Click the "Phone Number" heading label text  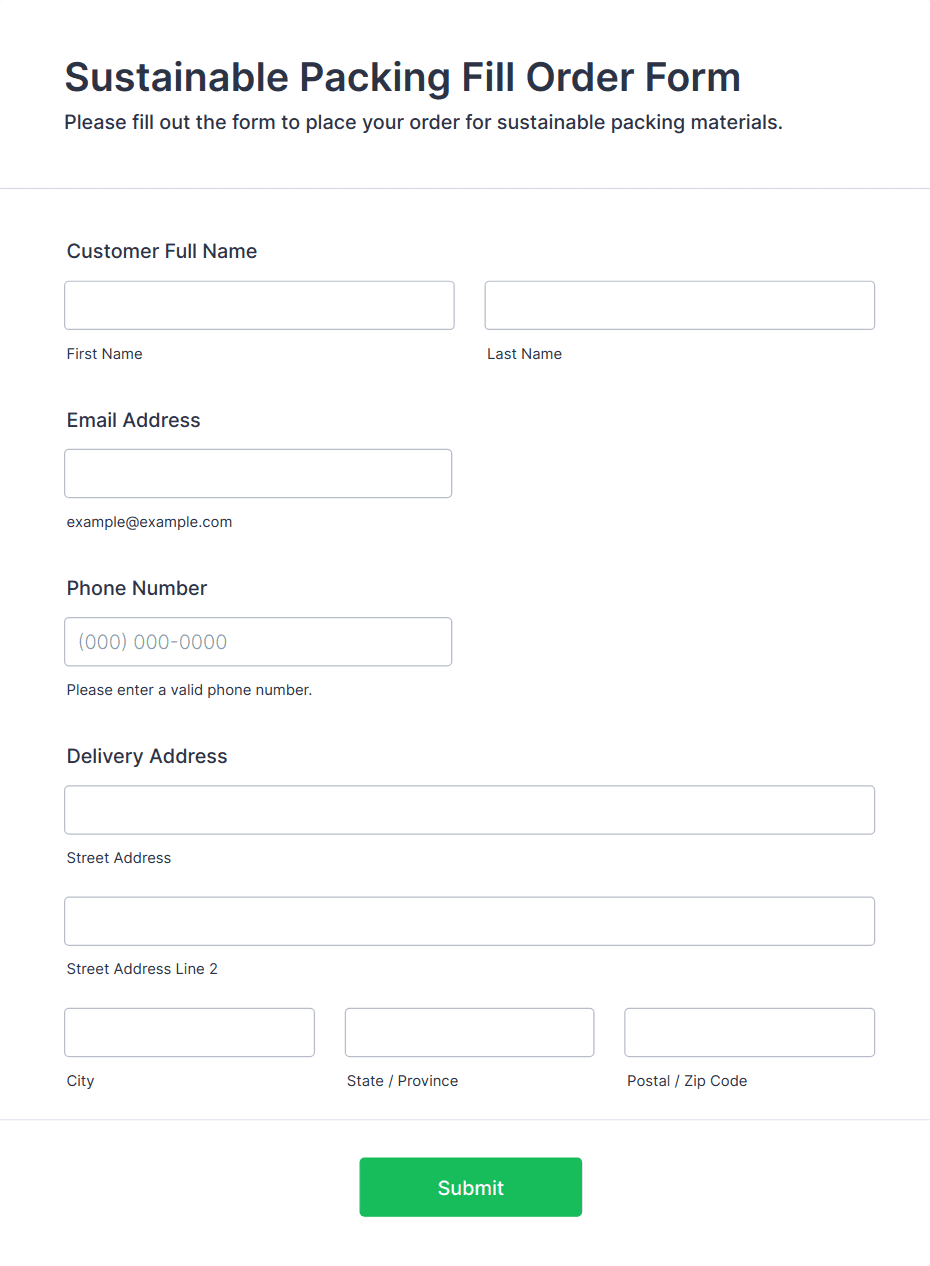[x=137, y=588]
